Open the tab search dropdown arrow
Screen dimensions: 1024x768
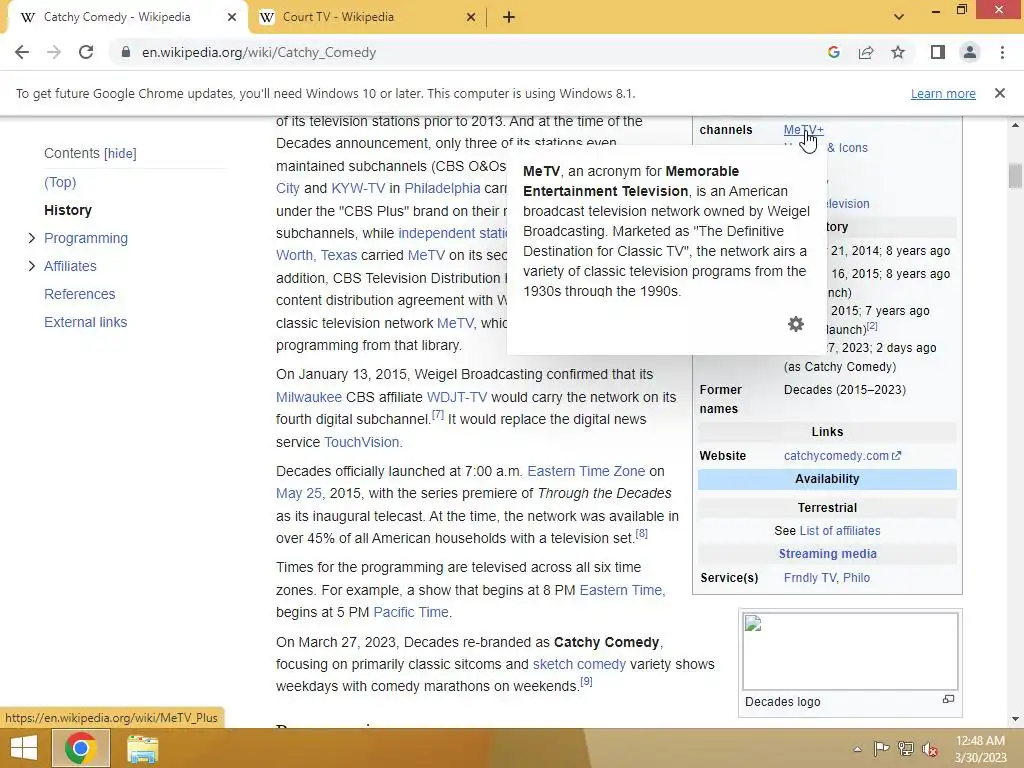click(899, 17)
